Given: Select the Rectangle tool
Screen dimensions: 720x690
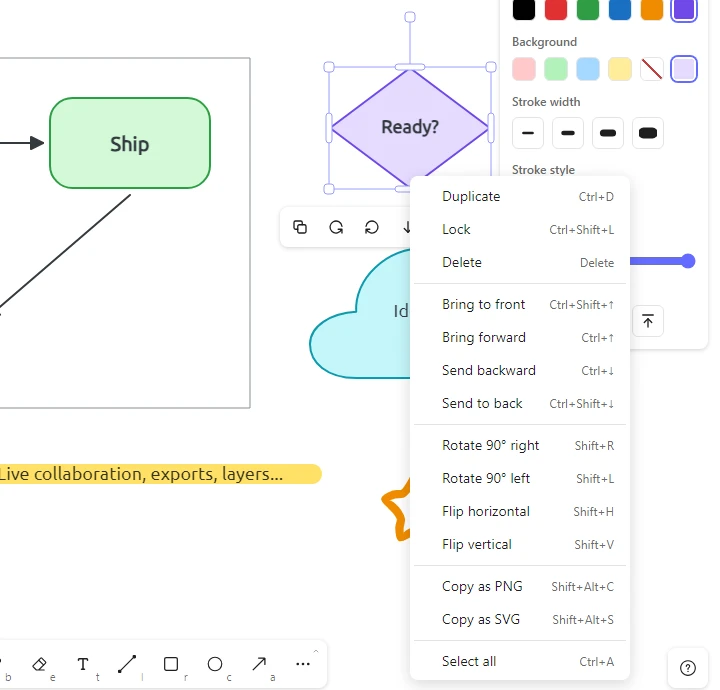Looking at the screenshot, I should 171,664.
